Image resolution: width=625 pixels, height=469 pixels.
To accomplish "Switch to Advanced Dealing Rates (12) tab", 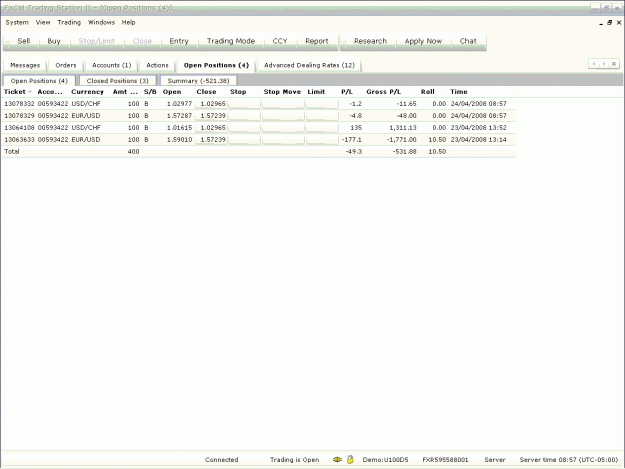I will (309, 65).
